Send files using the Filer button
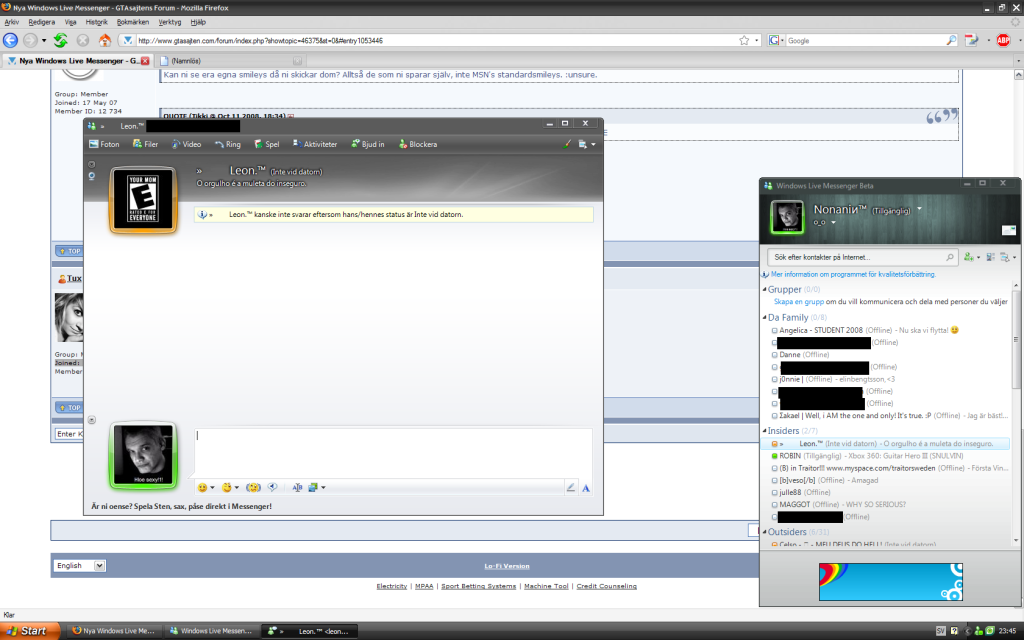The width and height of the screenshot is (1024, 640). tap(146, 144)
